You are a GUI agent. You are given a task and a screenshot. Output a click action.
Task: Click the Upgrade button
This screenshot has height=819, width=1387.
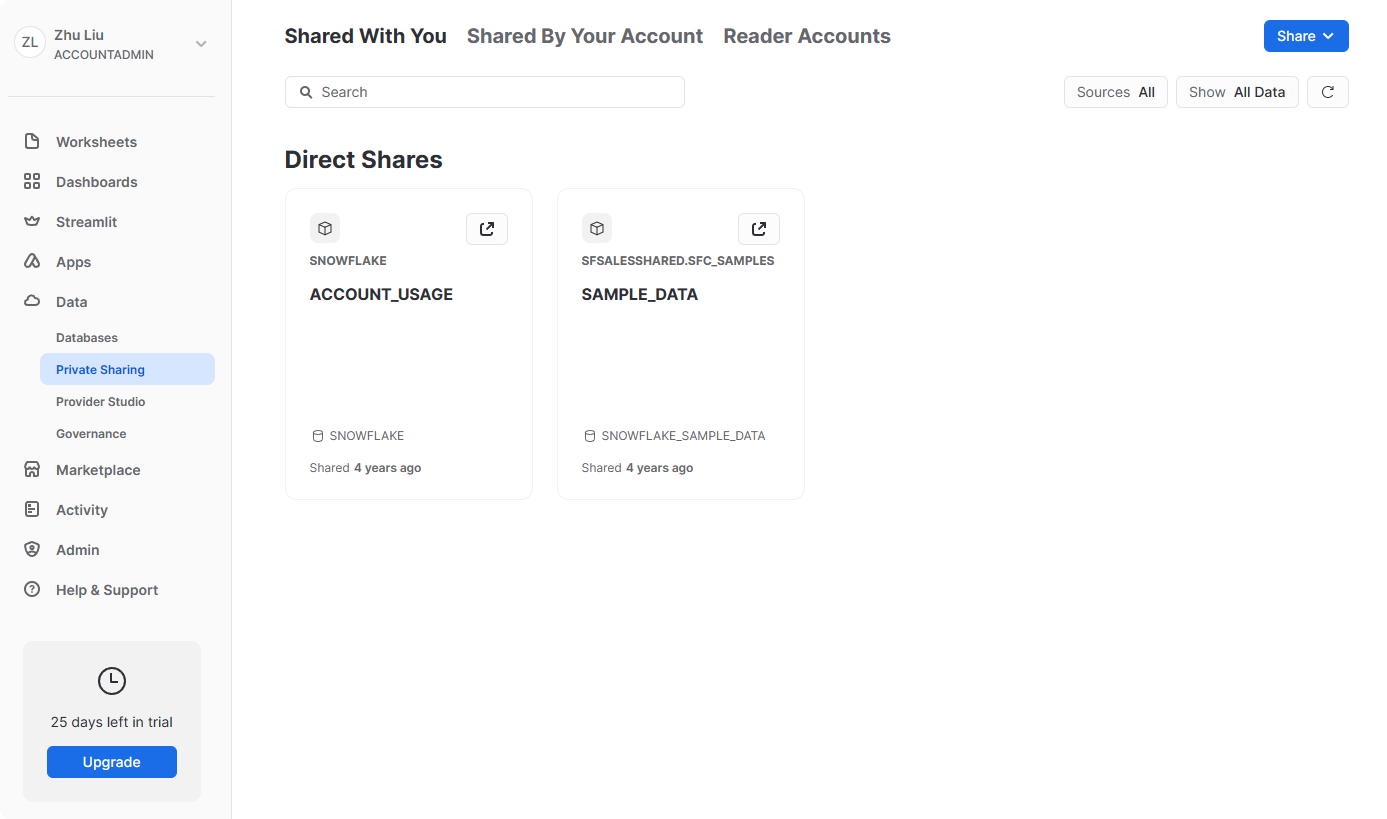pyautogui.click(x=112, y=762)
